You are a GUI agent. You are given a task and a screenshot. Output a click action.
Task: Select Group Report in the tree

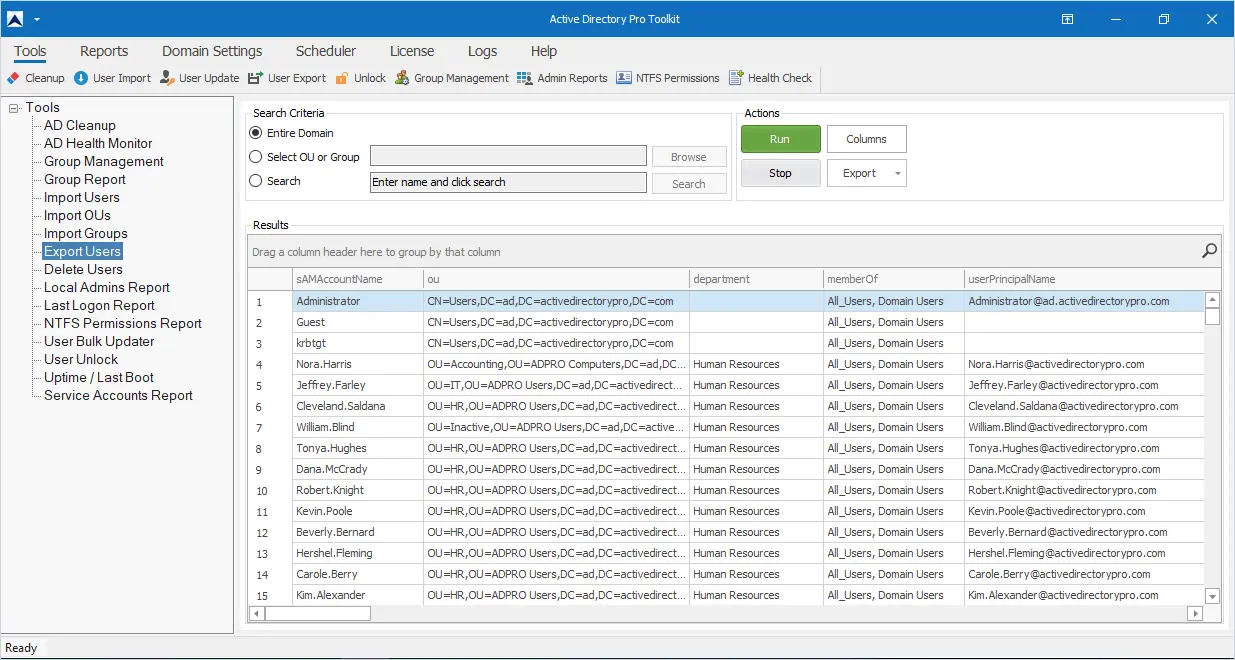pos(85,180)
